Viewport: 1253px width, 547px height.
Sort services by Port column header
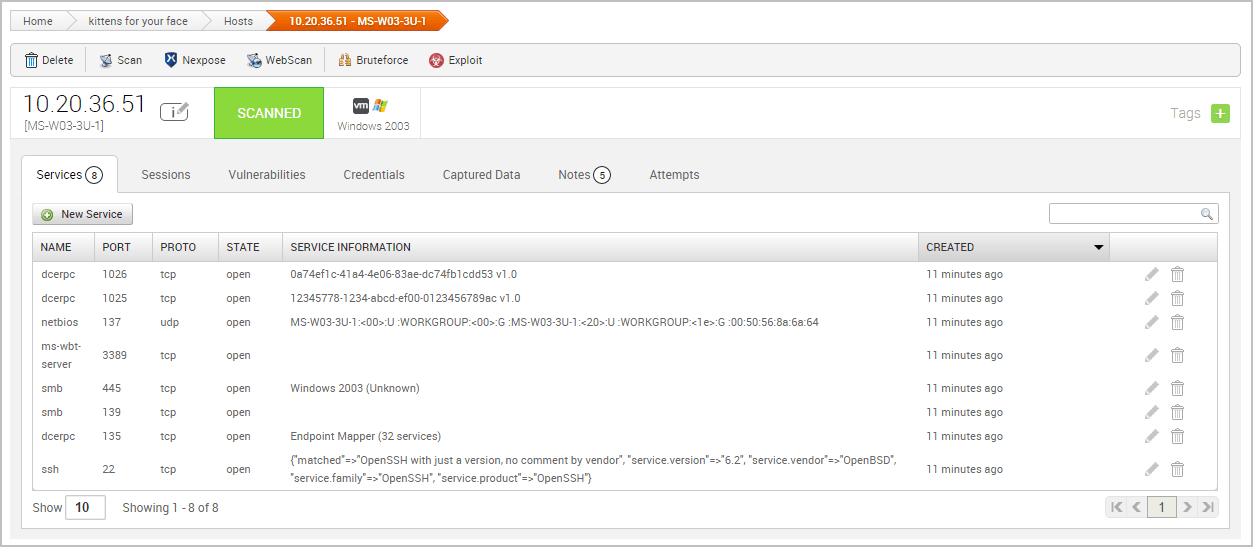[116, 247]
